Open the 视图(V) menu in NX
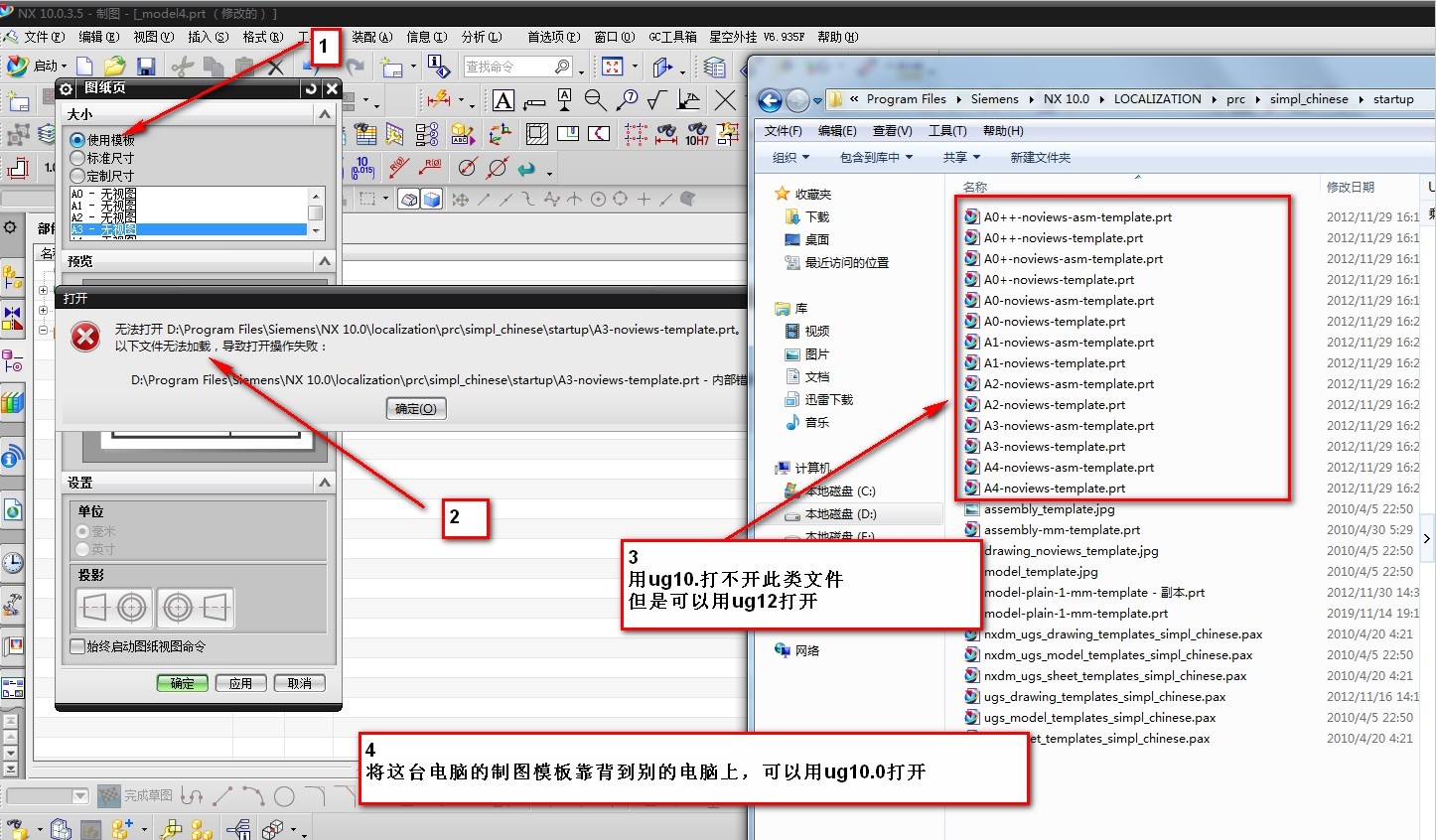Image resolution: width=1436 pixels, height=840 pixels. 153,37
